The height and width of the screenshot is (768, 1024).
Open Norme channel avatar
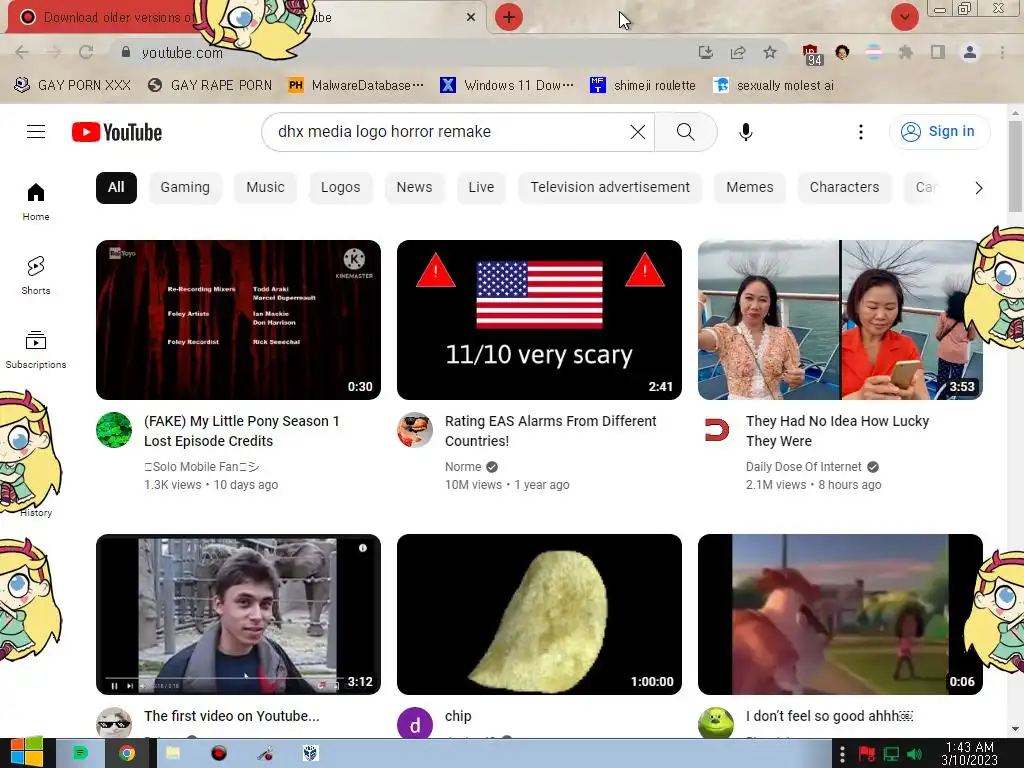point(415,430)
